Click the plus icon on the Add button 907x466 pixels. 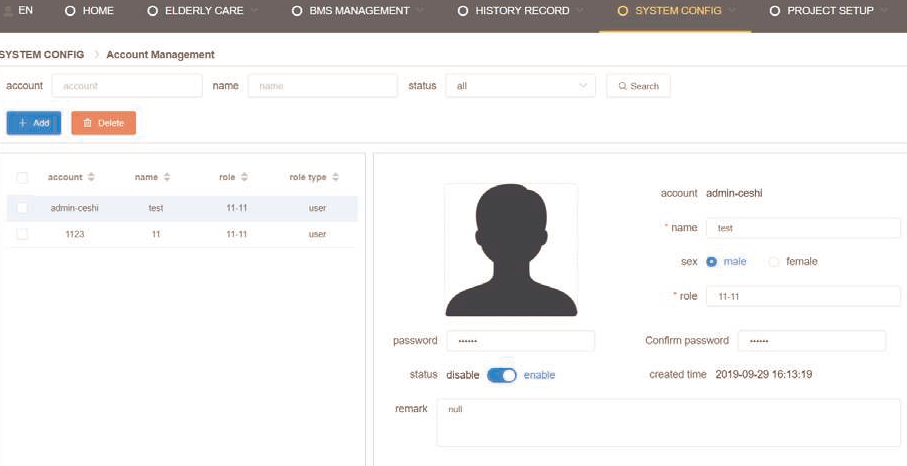[23, 123]
